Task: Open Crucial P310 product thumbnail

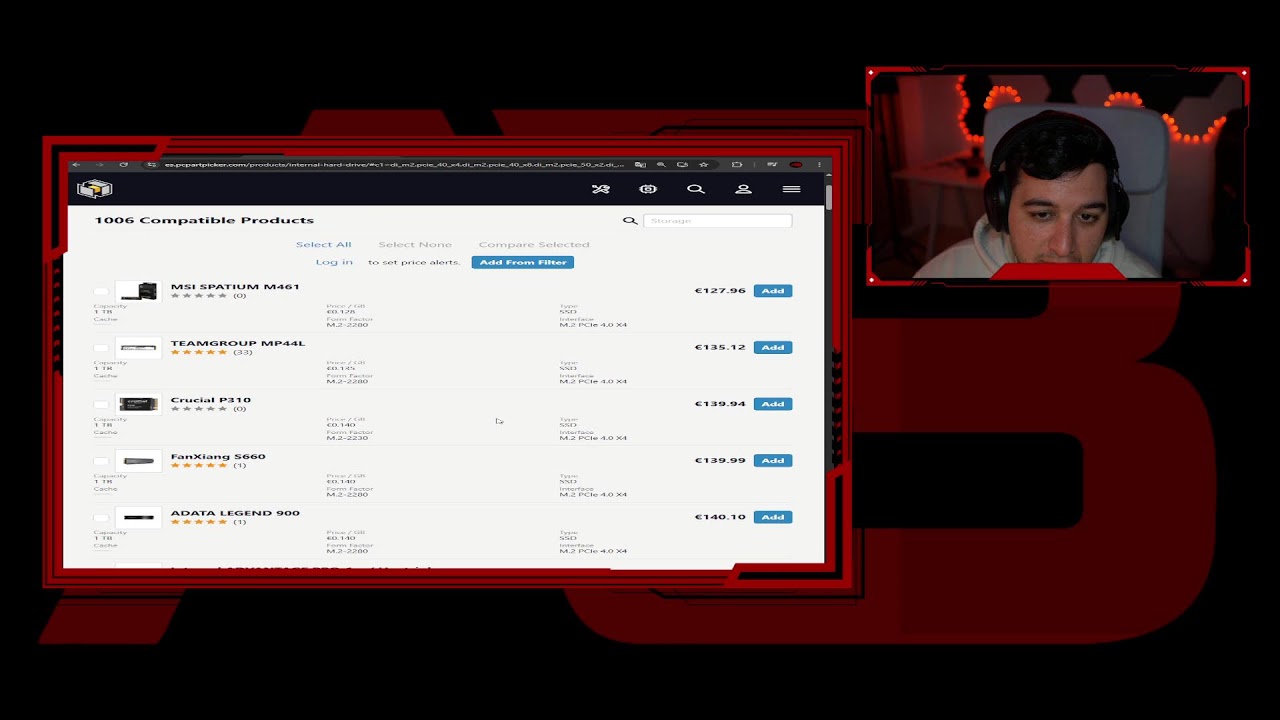Action: point(138,404)
